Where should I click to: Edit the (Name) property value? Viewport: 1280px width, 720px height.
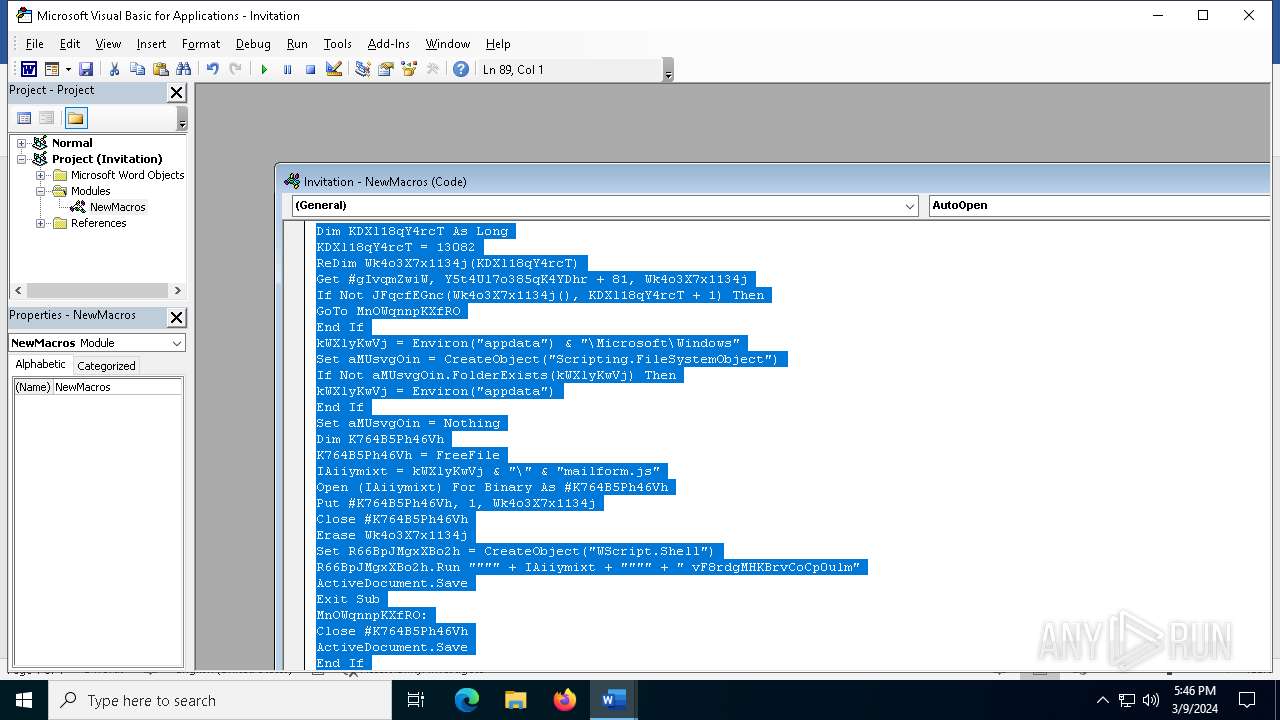pyautogui.click(x=117, y=387)
